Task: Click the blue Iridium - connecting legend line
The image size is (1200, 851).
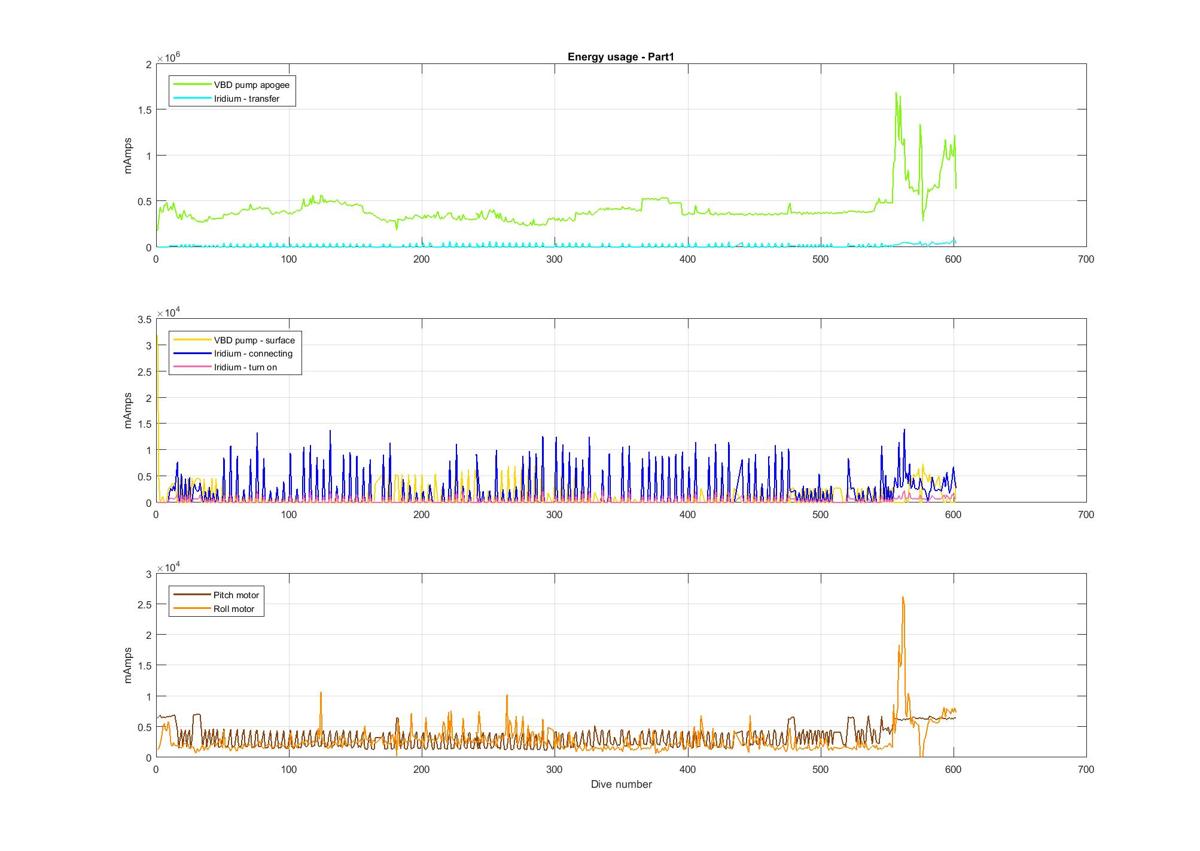Action: click(191, 354)
